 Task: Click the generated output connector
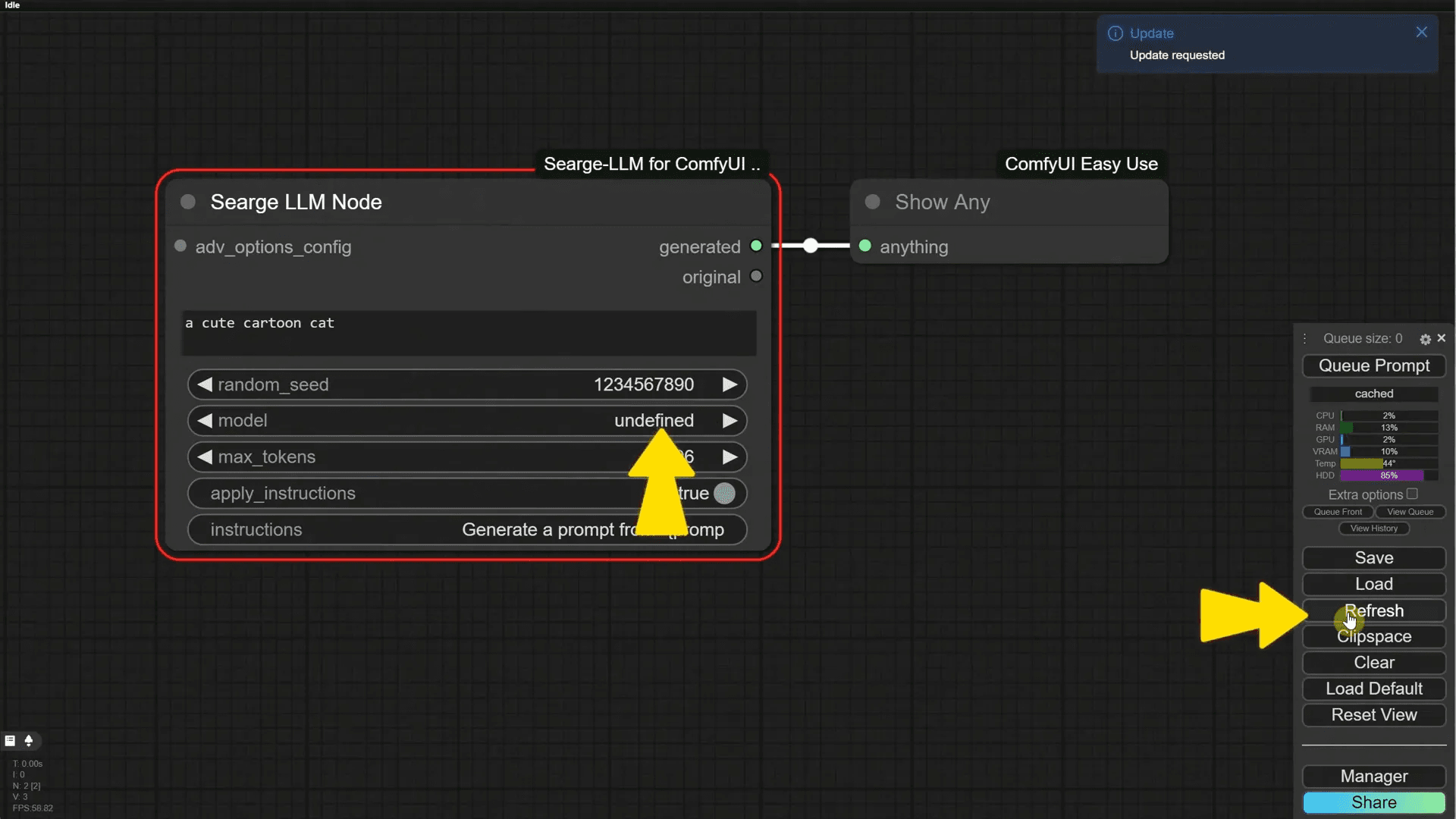756,246
